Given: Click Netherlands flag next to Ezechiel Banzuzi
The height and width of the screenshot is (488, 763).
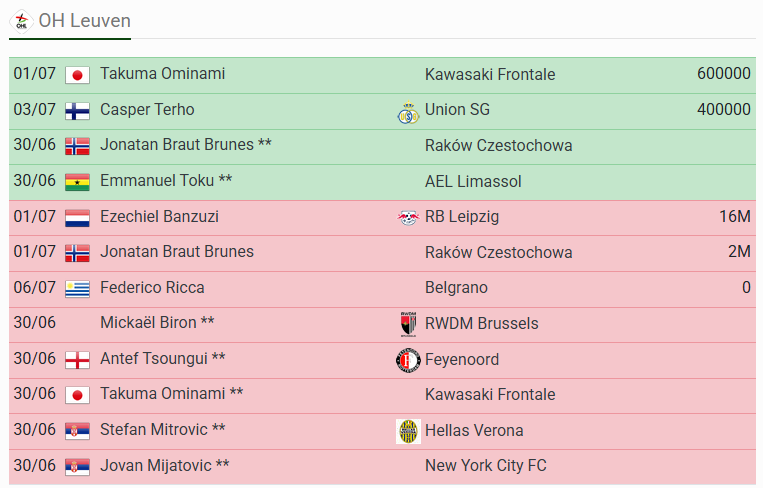Looking at the screenshot, I should (x=77, y=218).
